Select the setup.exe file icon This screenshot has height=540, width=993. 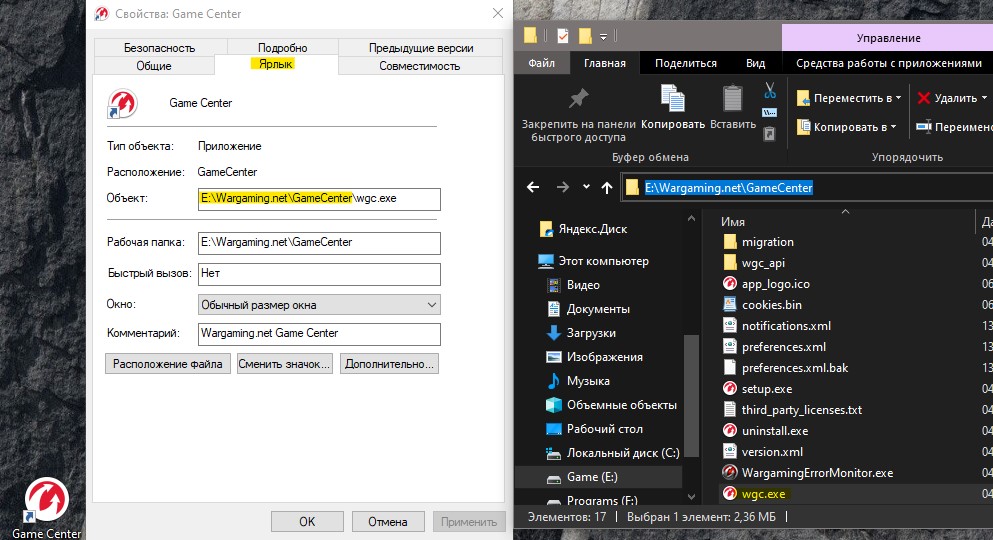[730, 389]
